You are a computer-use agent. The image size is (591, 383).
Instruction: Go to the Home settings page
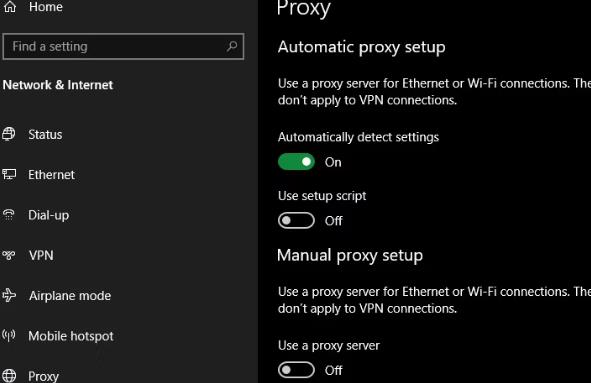46,7
